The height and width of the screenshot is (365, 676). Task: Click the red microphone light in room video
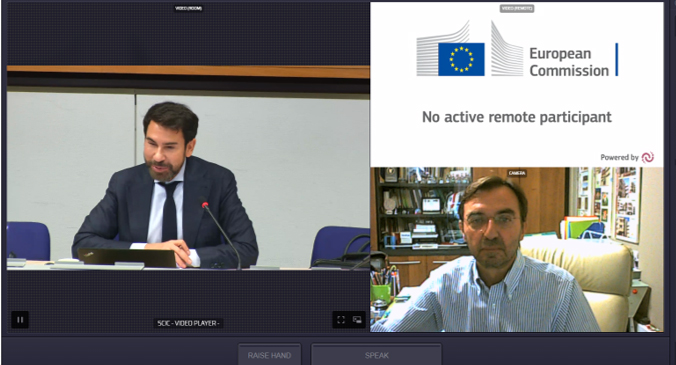click(x=205, y=205)
